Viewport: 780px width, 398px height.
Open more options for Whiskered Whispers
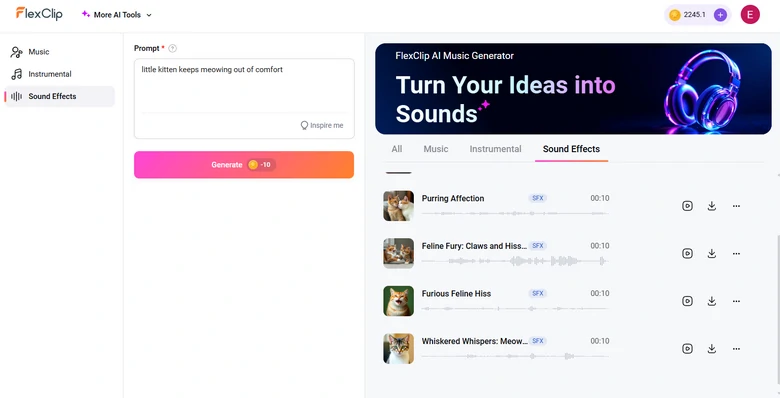click(x=736, y=349)
